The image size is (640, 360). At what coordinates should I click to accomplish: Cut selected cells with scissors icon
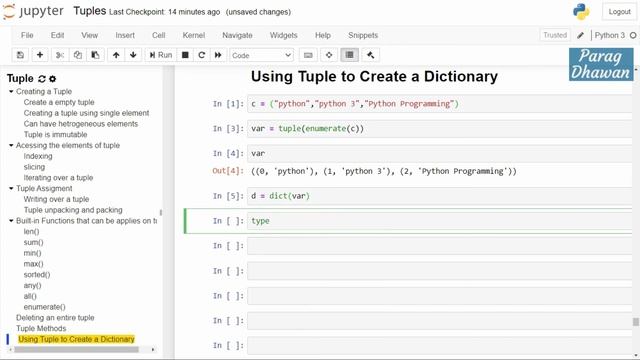60,55
